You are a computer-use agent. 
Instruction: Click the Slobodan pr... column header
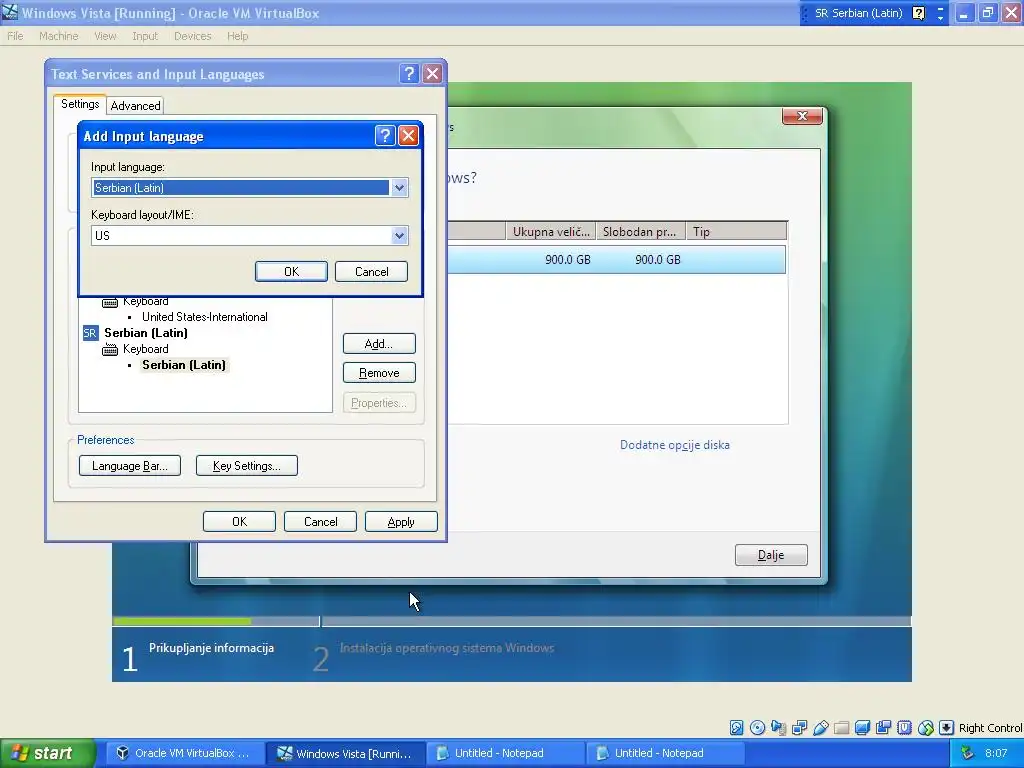(641, 232)
